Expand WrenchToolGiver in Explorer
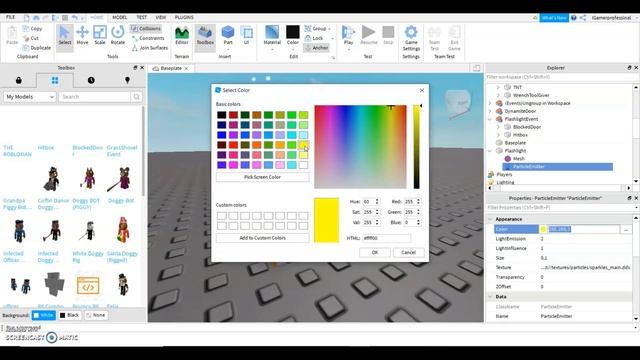 point(498,95)
